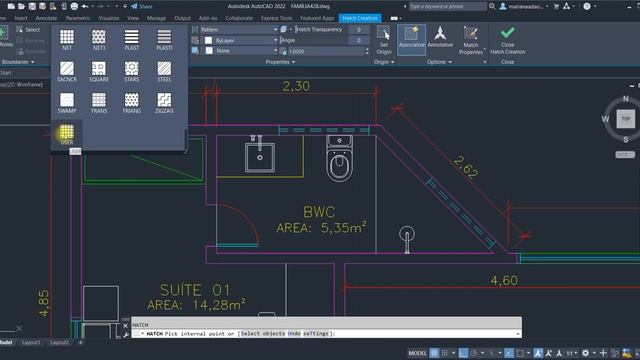This screenshot has width=640, height=360.
Task: Select the STARS hatch pattern
Action: point(131,71)
